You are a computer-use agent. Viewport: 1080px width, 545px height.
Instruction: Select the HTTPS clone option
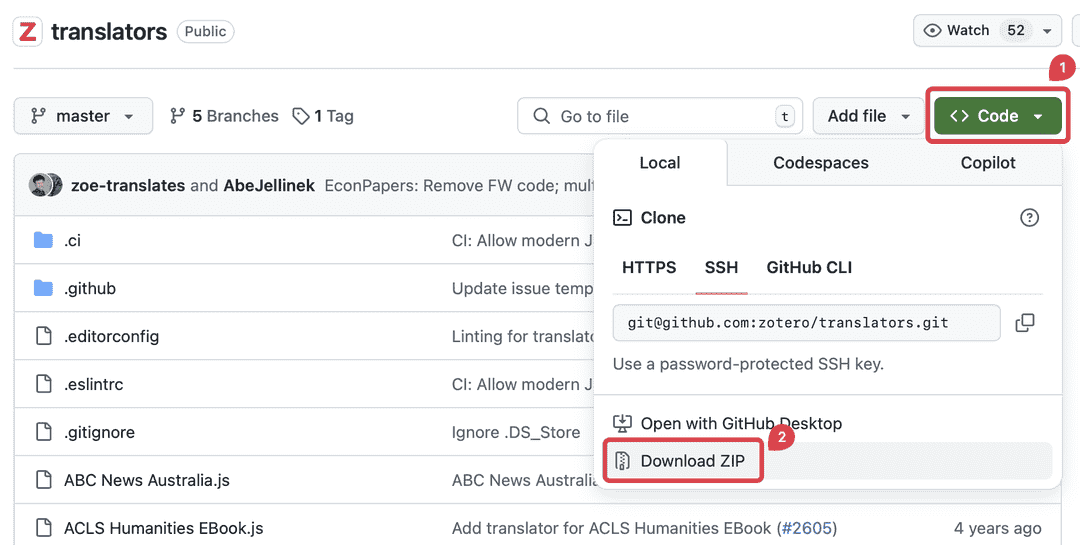coord(649,268)
